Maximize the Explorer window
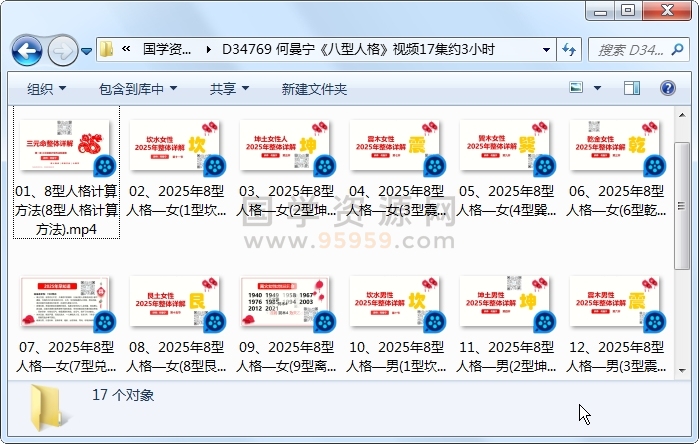This screenshot has height=444, width=699. click(628, 11)
